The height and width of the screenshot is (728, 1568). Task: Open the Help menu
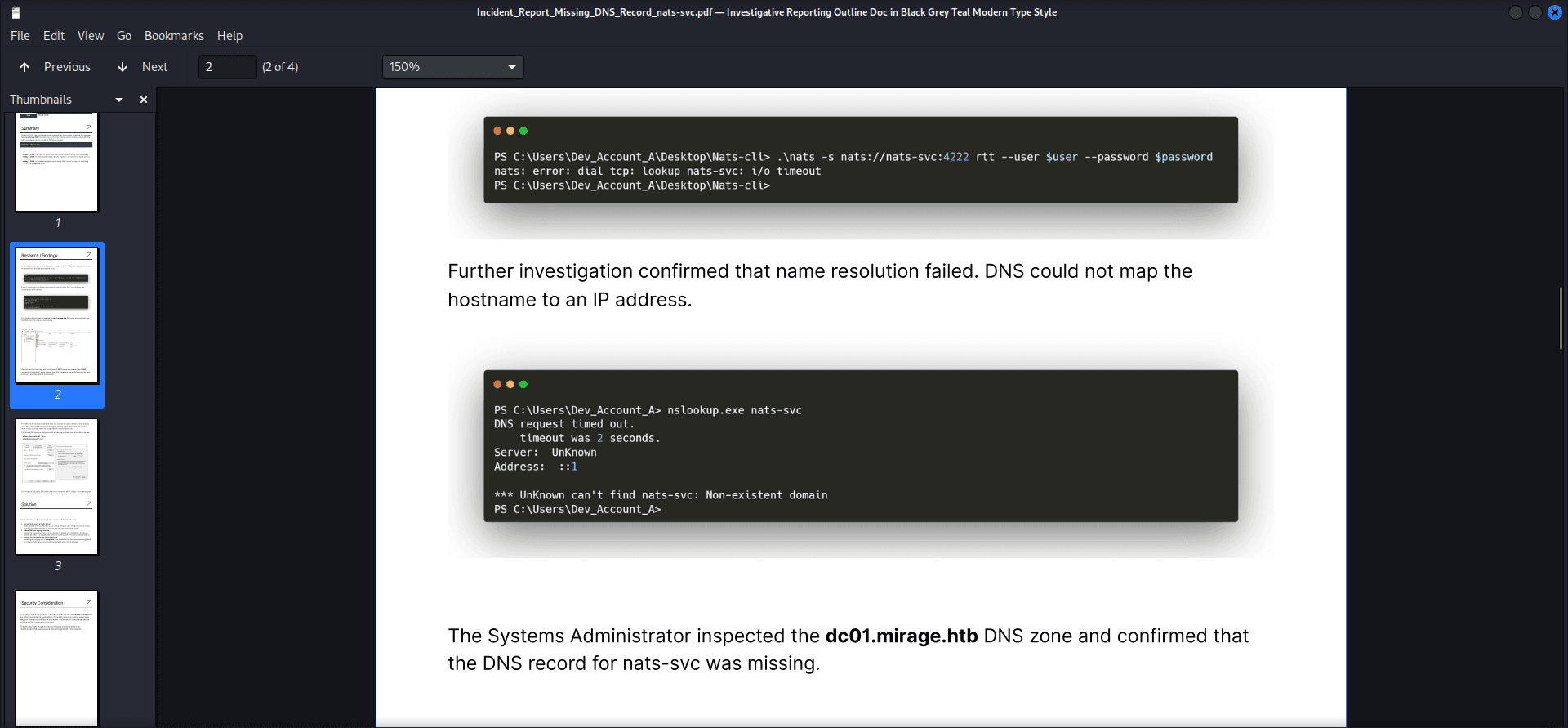point(229,36)
